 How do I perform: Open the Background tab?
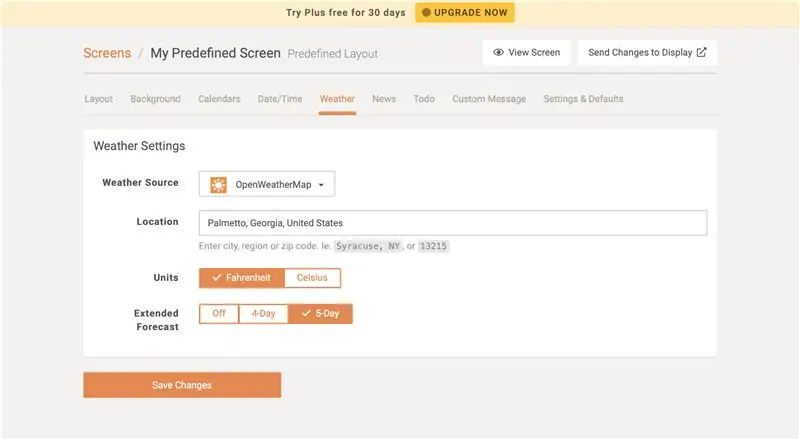pos(155,99)
